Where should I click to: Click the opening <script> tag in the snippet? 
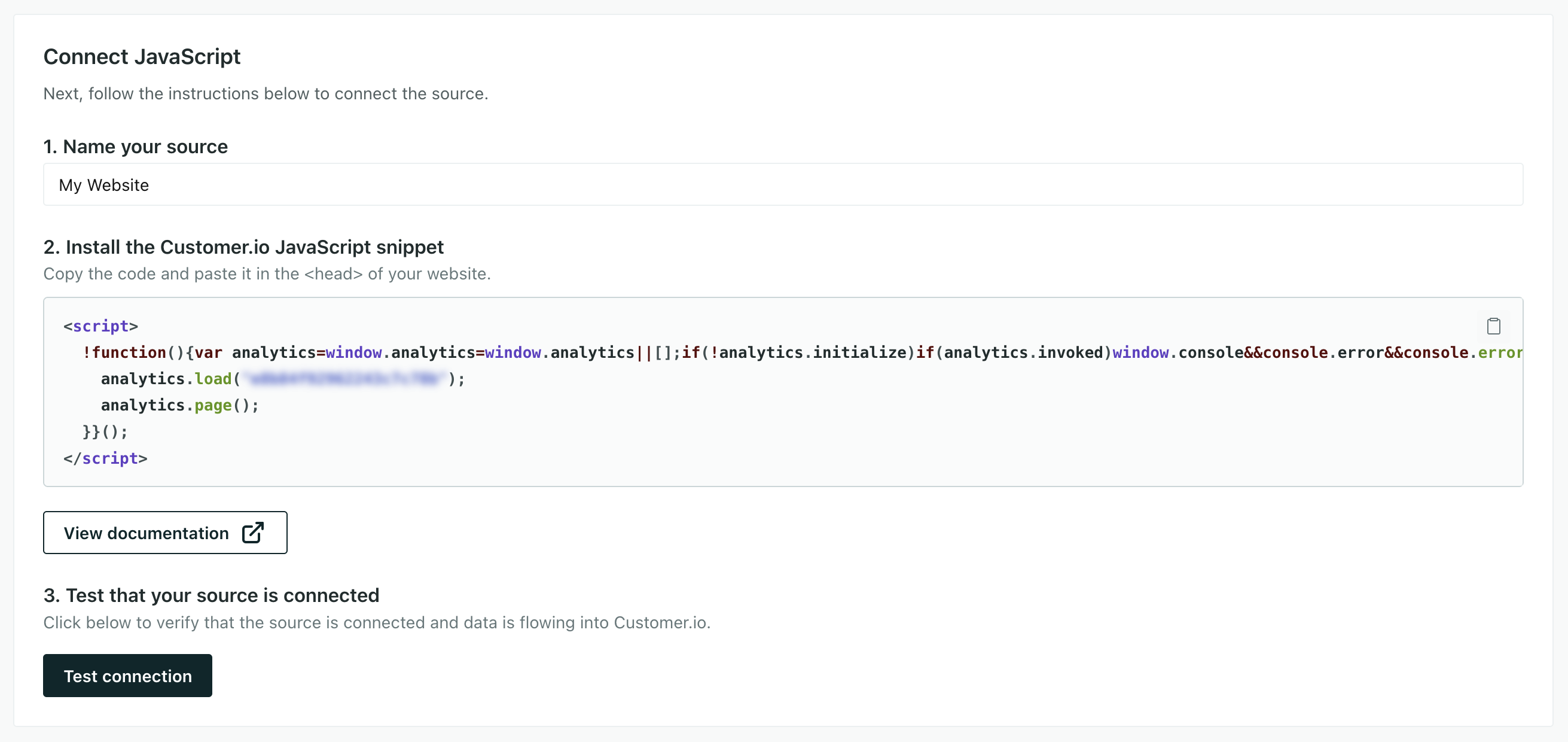101,326
